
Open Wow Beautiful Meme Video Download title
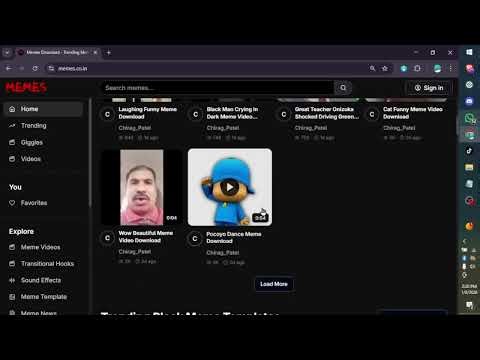click(146, 237)
